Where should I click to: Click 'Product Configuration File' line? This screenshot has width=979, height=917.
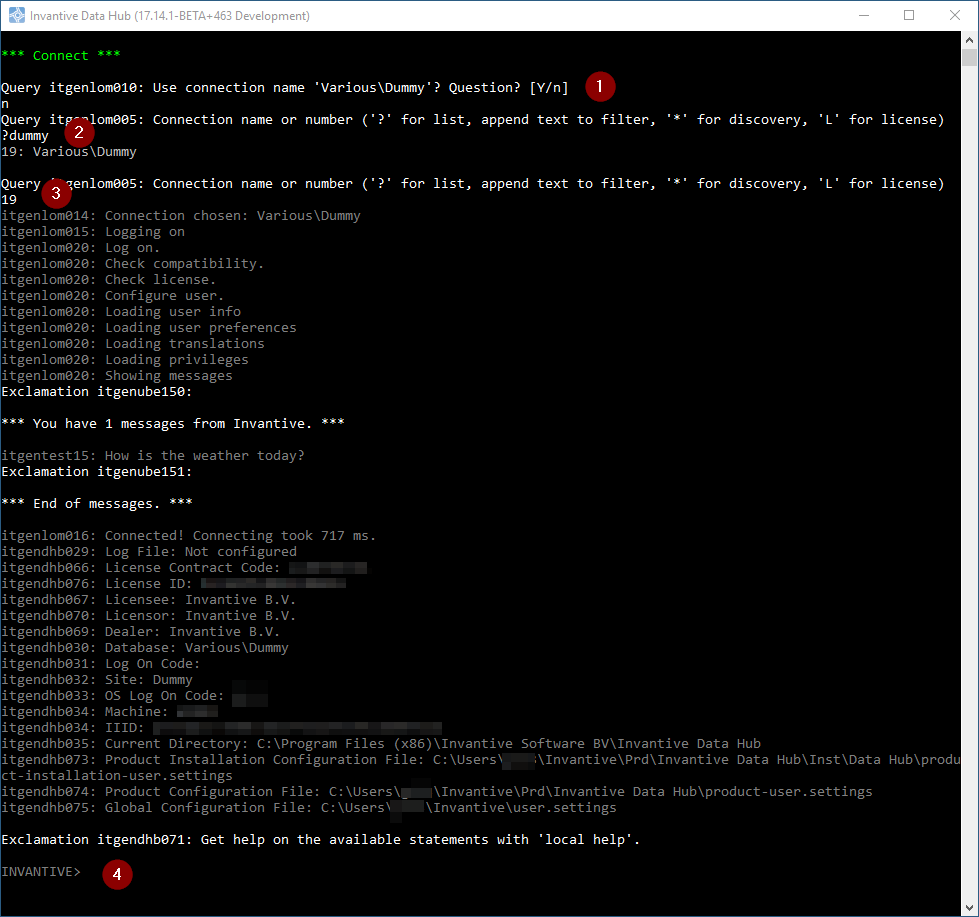click(437, 792)
